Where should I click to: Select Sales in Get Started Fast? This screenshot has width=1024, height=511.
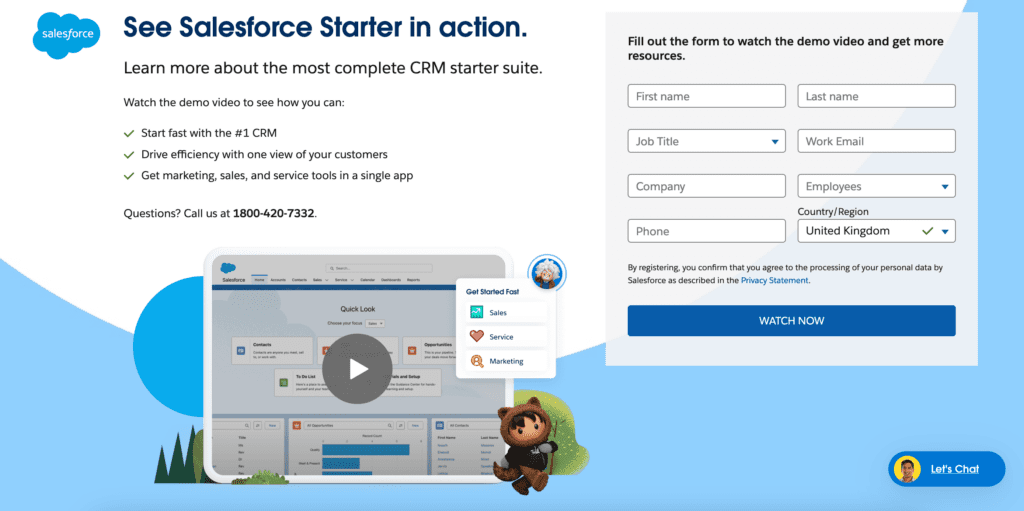pyautogui.click(x=506, y=312)
